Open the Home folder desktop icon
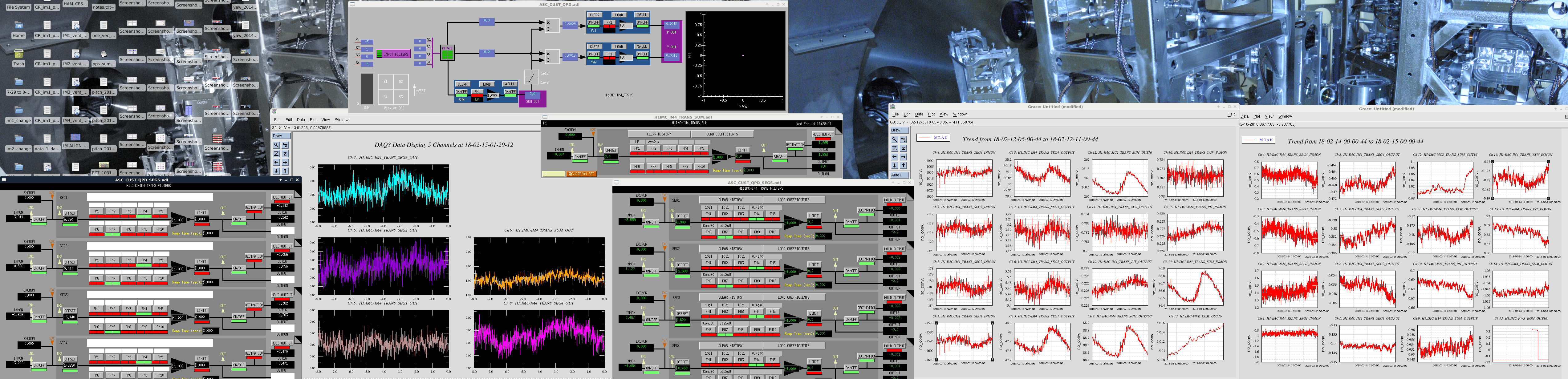1568x379 pixels. tap(19, 27)
